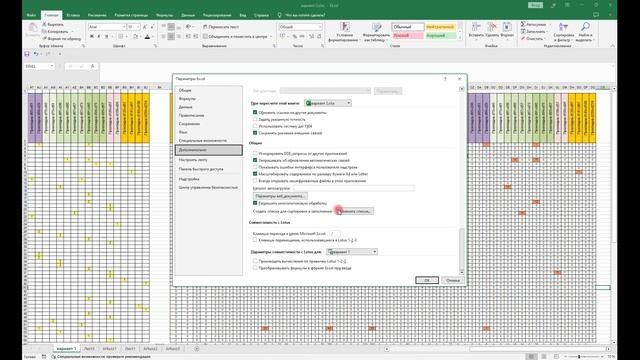Click Отмена in Excel options dialog

[x=452, y=280]
